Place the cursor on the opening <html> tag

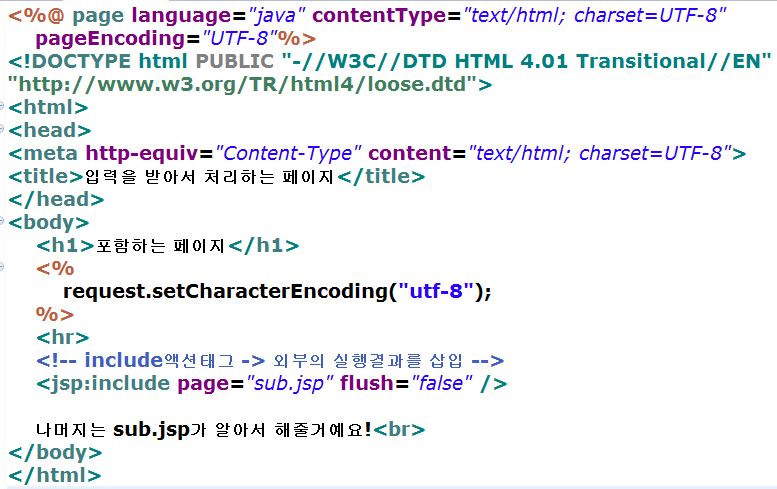point(48,108)
